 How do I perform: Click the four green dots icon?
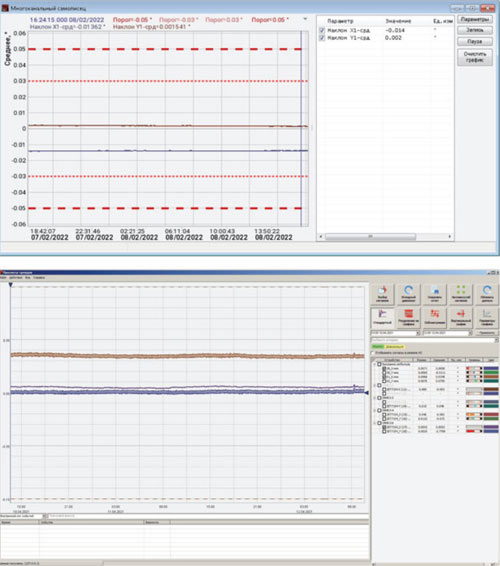[x=461, y=294]
